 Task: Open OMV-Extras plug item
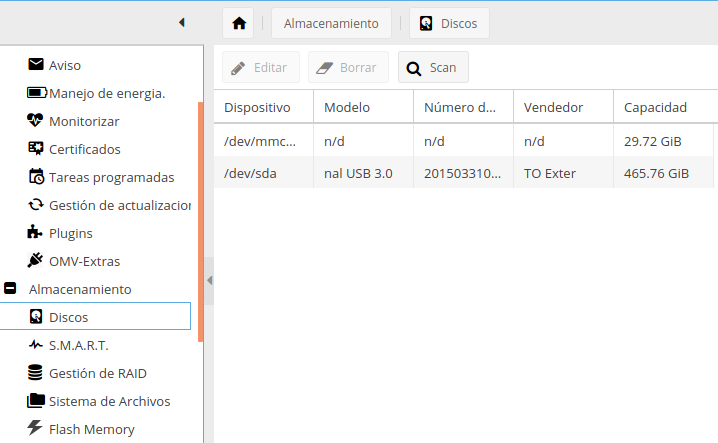tap(84, 261)
